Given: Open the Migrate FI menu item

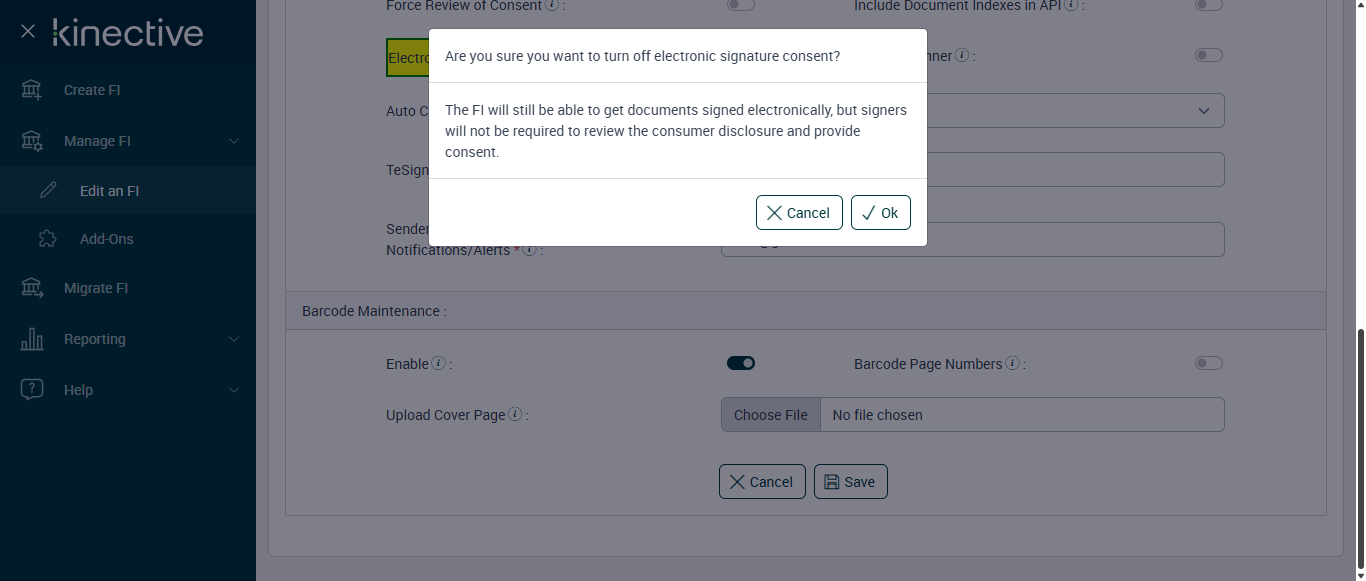Looking at the screenshot, I should 96,288.
